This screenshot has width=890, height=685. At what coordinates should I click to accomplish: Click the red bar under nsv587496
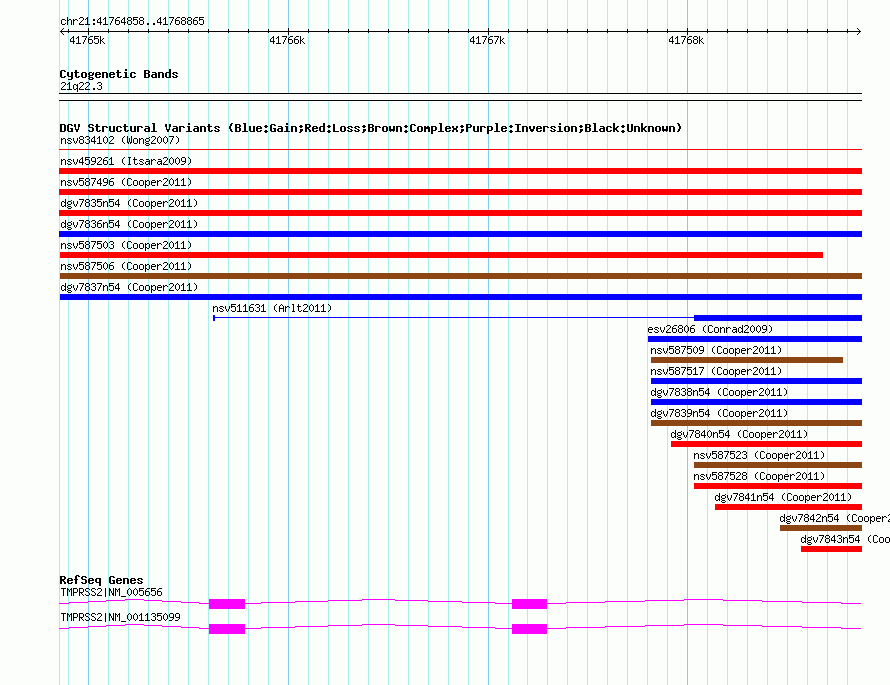460,192
